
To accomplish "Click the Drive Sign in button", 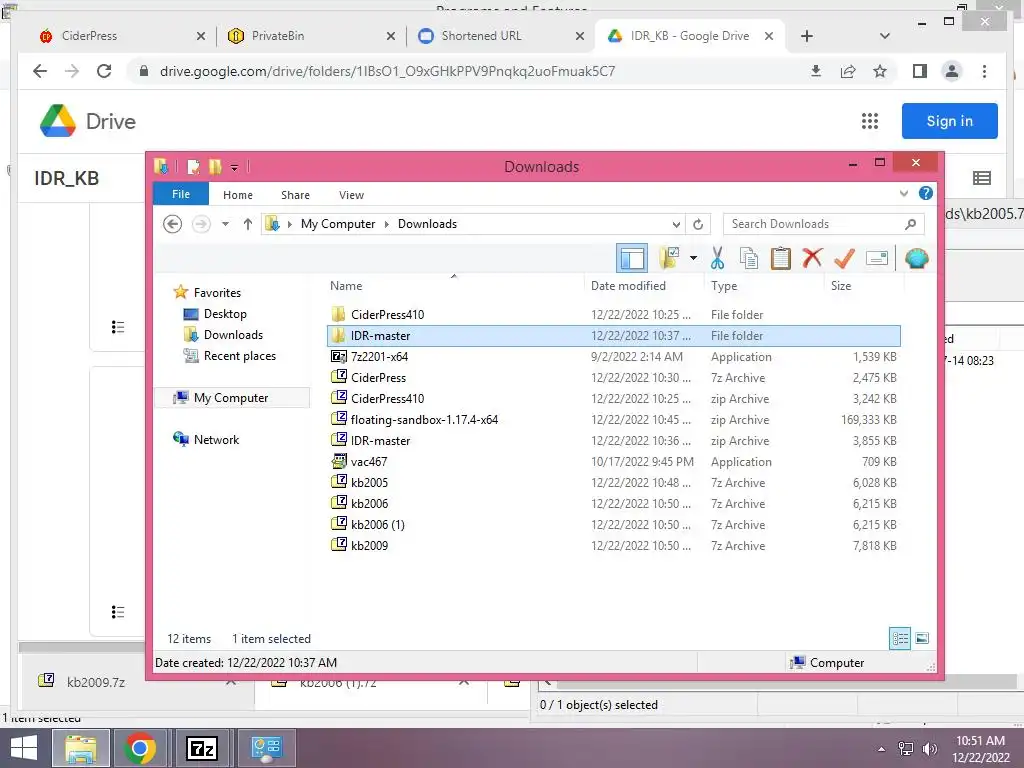I will point(950,121).
